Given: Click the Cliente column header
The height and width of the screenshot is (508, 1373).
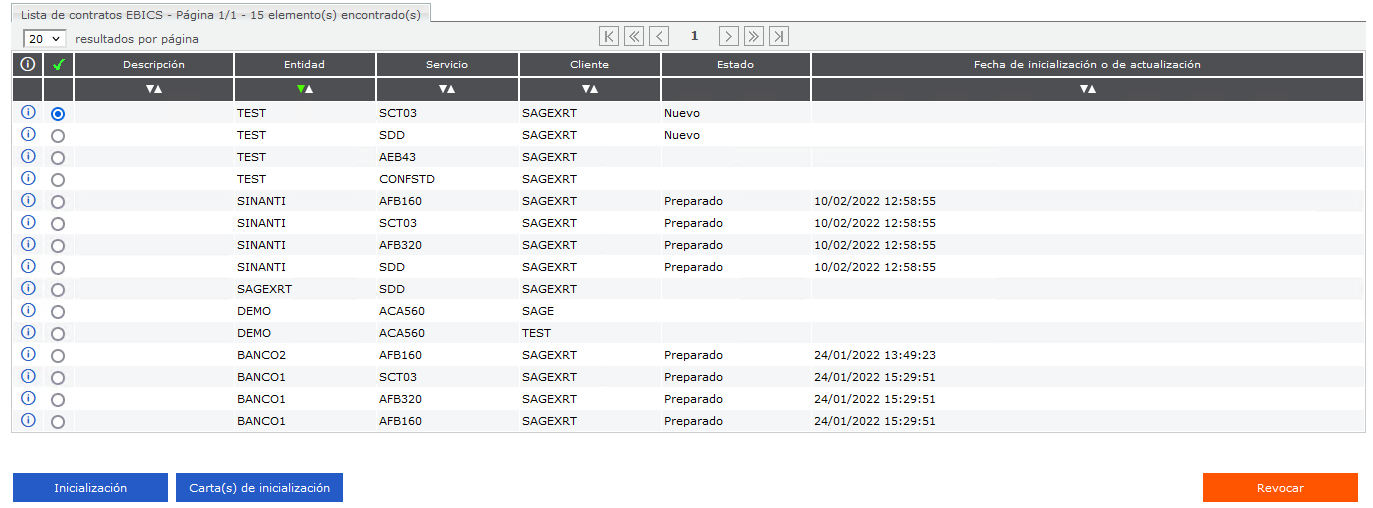Looking at the screenshot, I should click(x=590, y=65).
